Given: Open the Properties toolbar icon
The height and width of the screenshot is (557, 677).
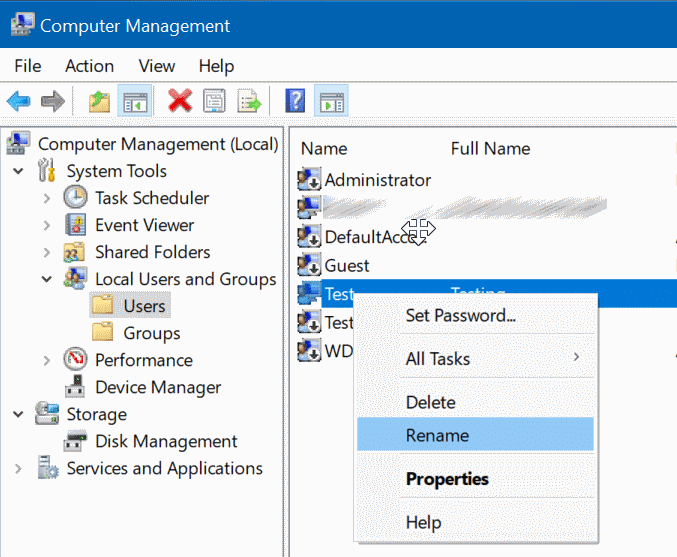Looking at the screenshot, I should click(x=214, y=101).
